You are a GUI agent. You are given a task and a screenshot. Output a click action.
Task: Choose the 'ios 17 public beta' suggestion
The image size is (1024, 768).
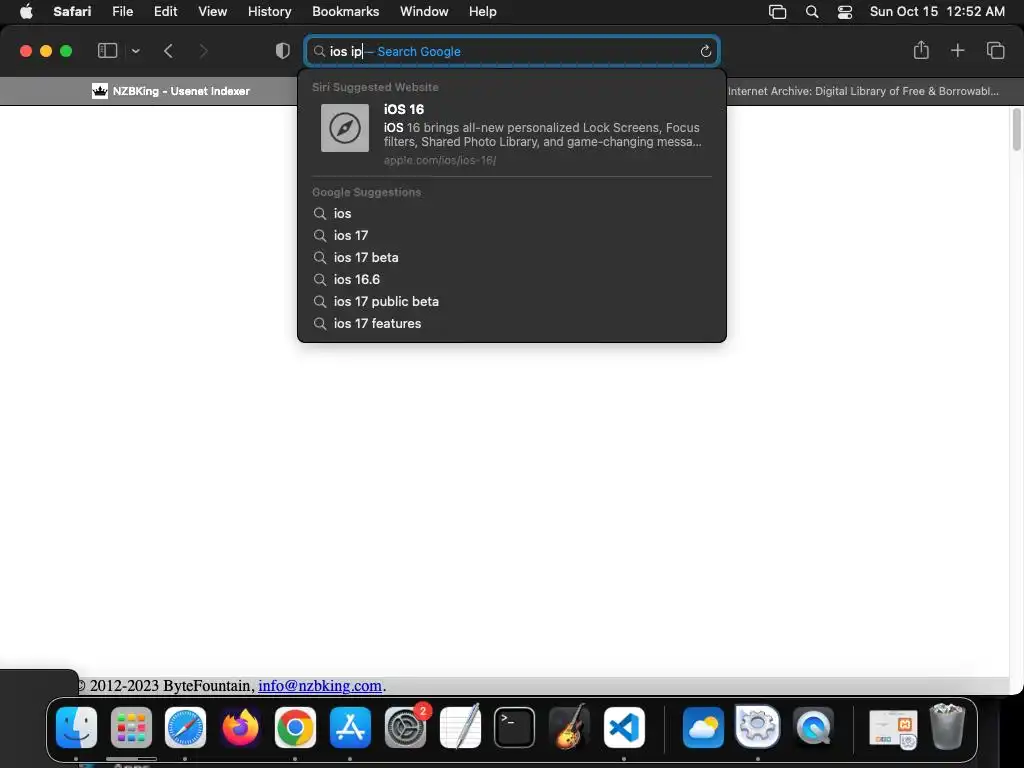511,302
